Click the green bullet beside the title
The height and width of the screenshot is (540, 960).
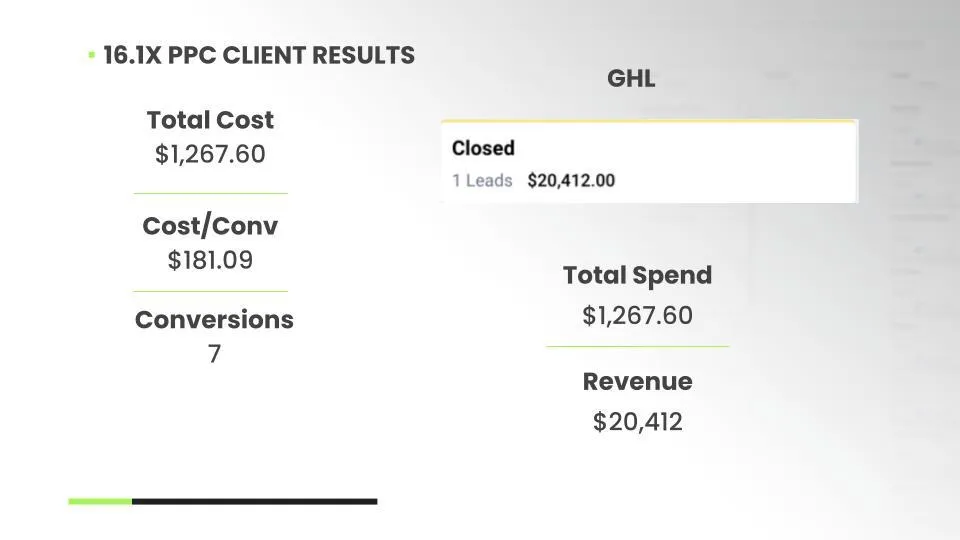tap(92, 55)
